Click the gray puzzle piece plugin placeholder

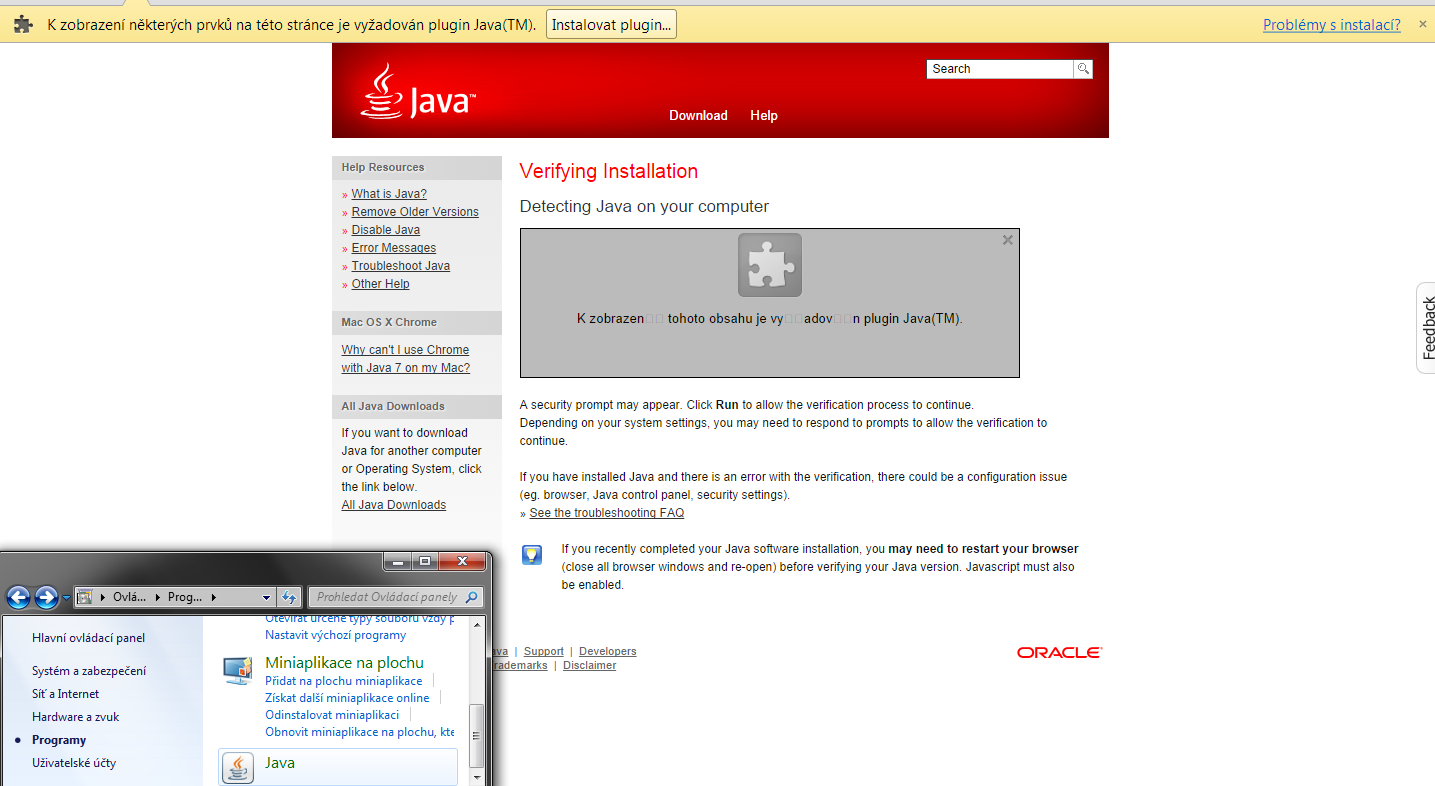(770, 265)
